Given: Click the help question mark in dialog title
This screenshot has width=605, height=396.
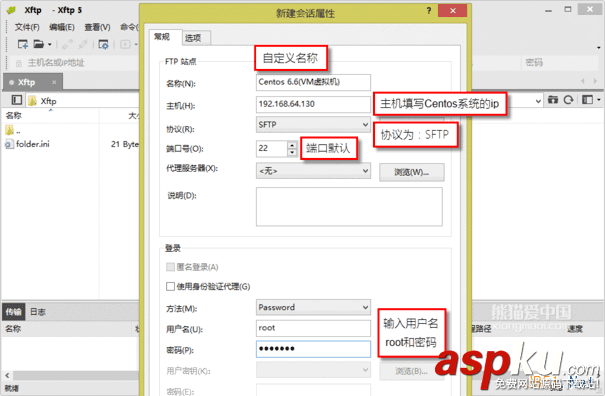Looking at the screenshot, I should click(x=429, y=11).
